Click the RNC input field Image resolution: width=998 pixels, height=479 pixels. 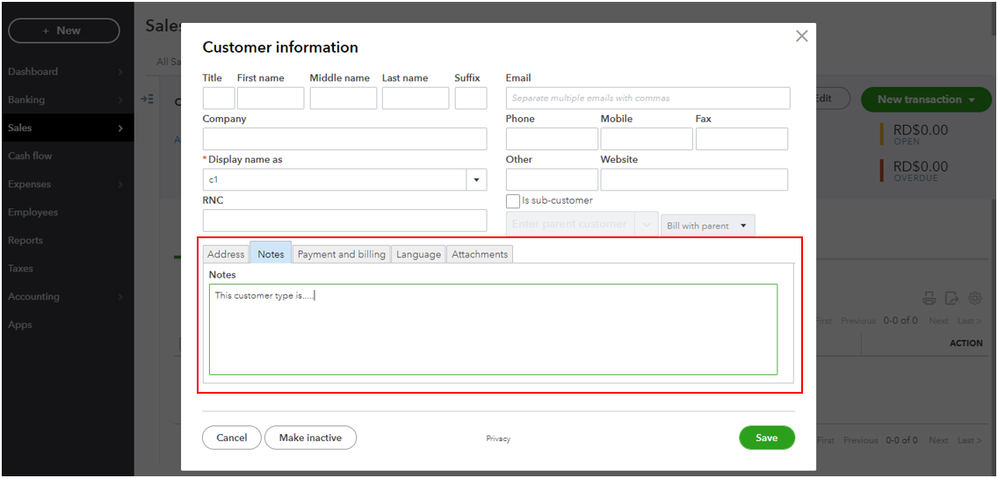pos(345,220)
